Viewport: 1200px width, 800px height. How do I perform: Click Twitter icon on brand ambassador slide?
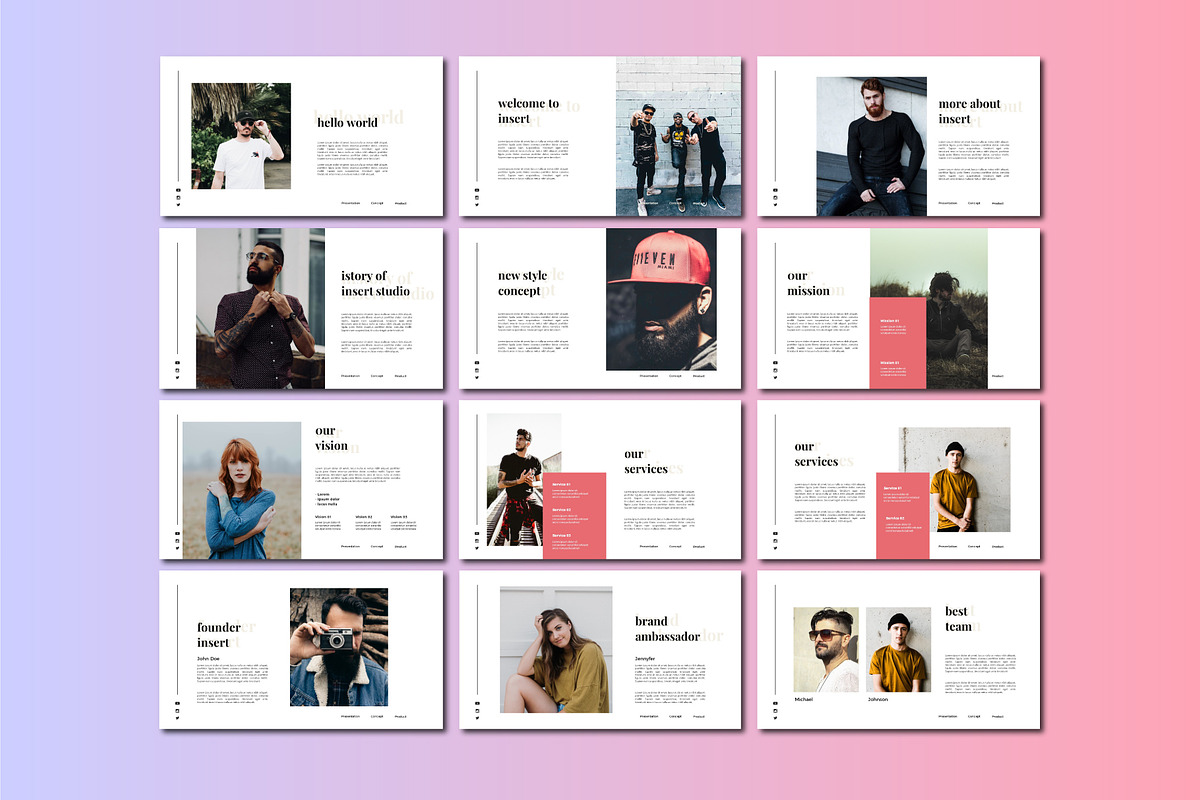point(477,719)
